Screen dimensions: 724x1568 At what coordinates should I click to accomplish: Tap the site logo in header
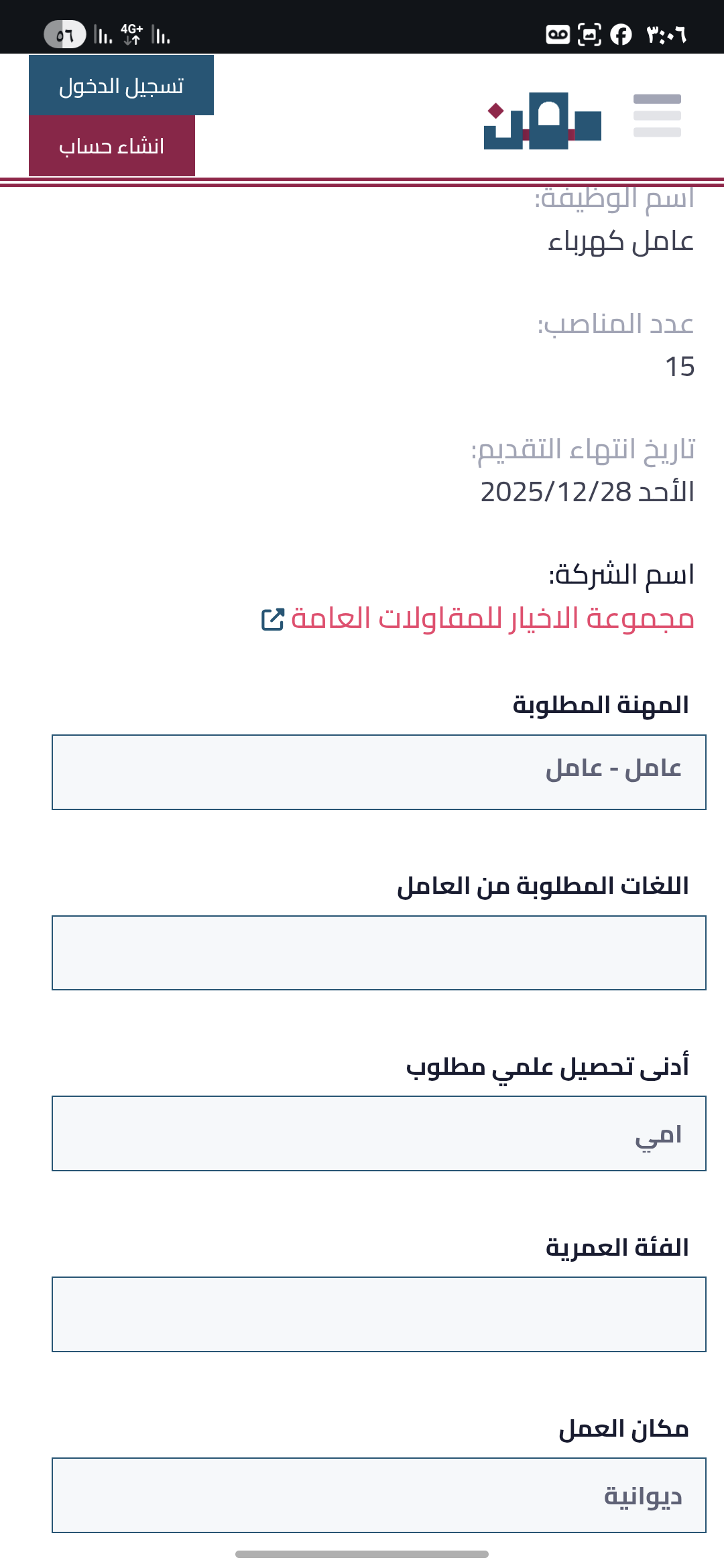[x=542, y=121]
